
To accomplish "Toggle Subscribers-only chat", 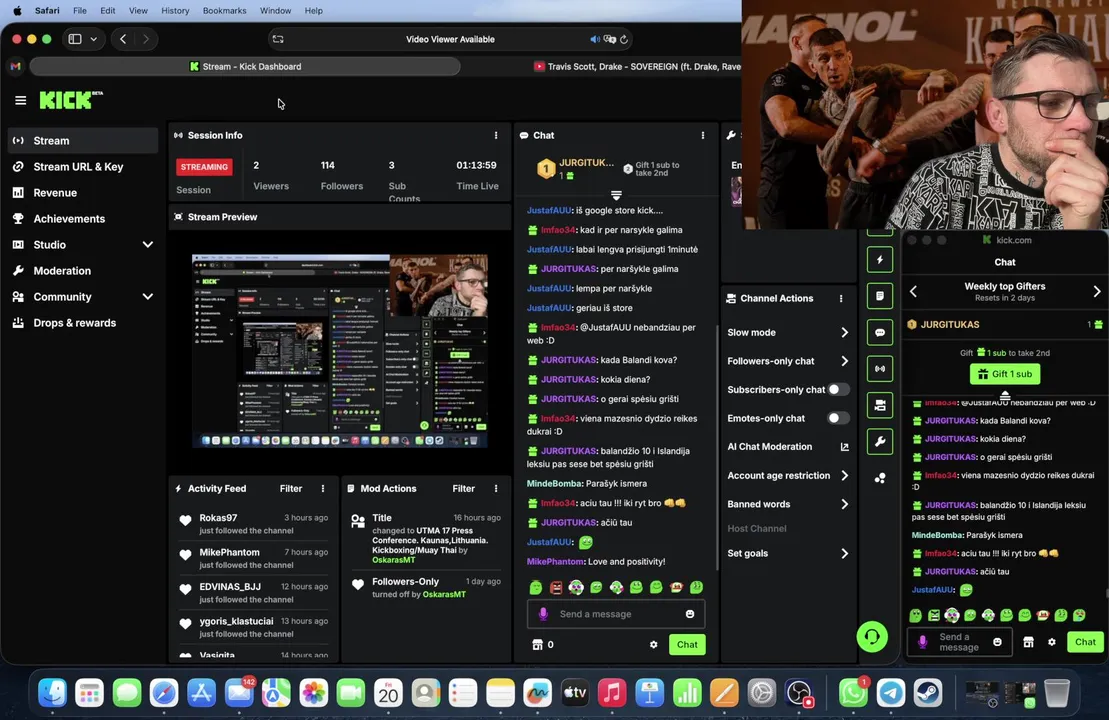I will point(838,390).
